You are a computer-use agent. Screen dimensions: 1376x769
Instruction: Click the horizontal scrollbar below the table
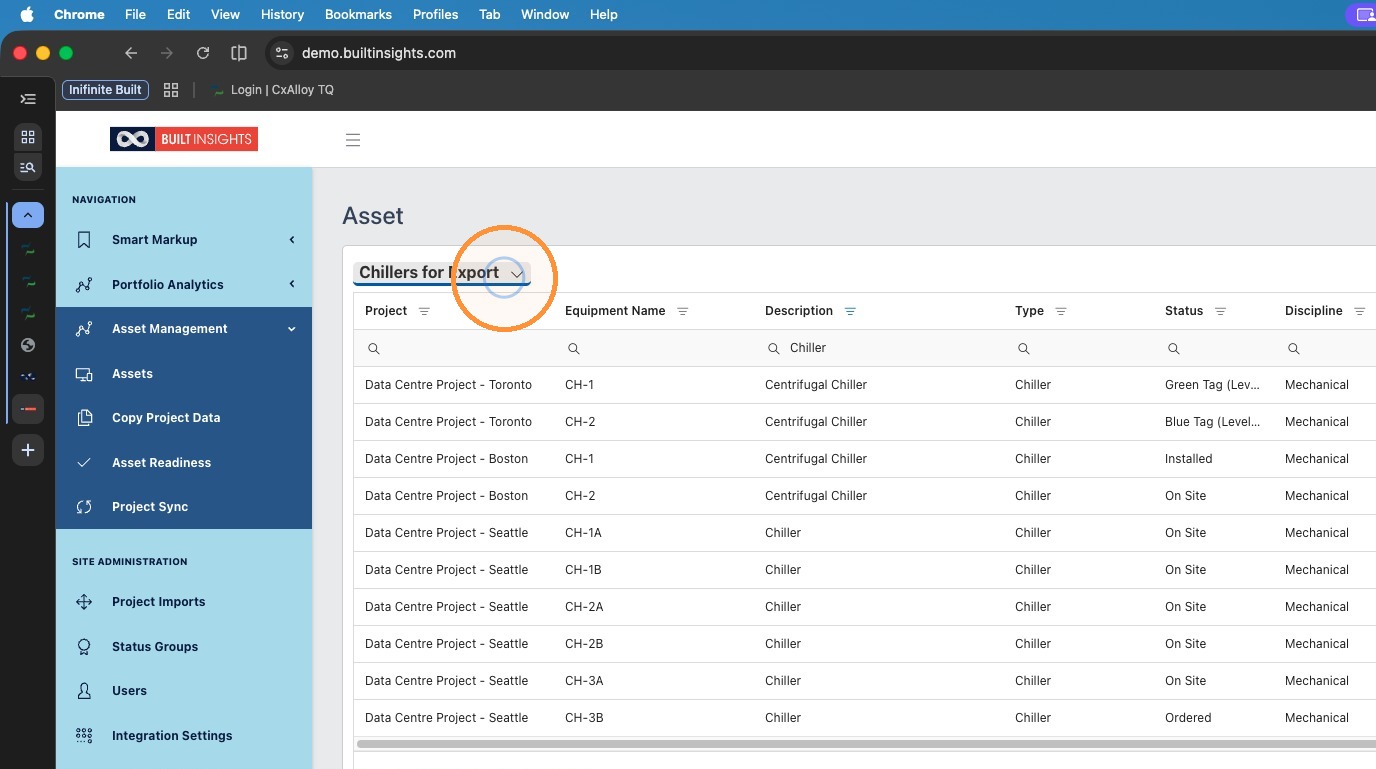tap(866, 744)
